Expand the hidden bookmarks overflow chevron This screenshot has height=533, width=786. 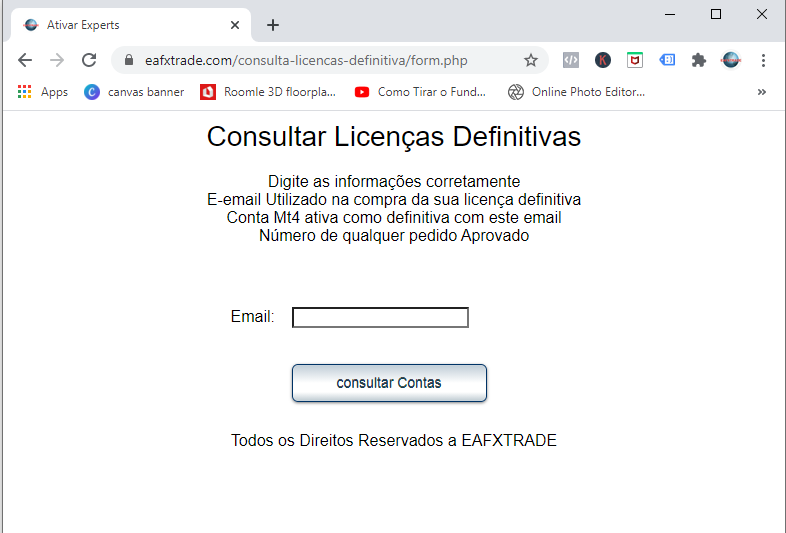point(762,92)
